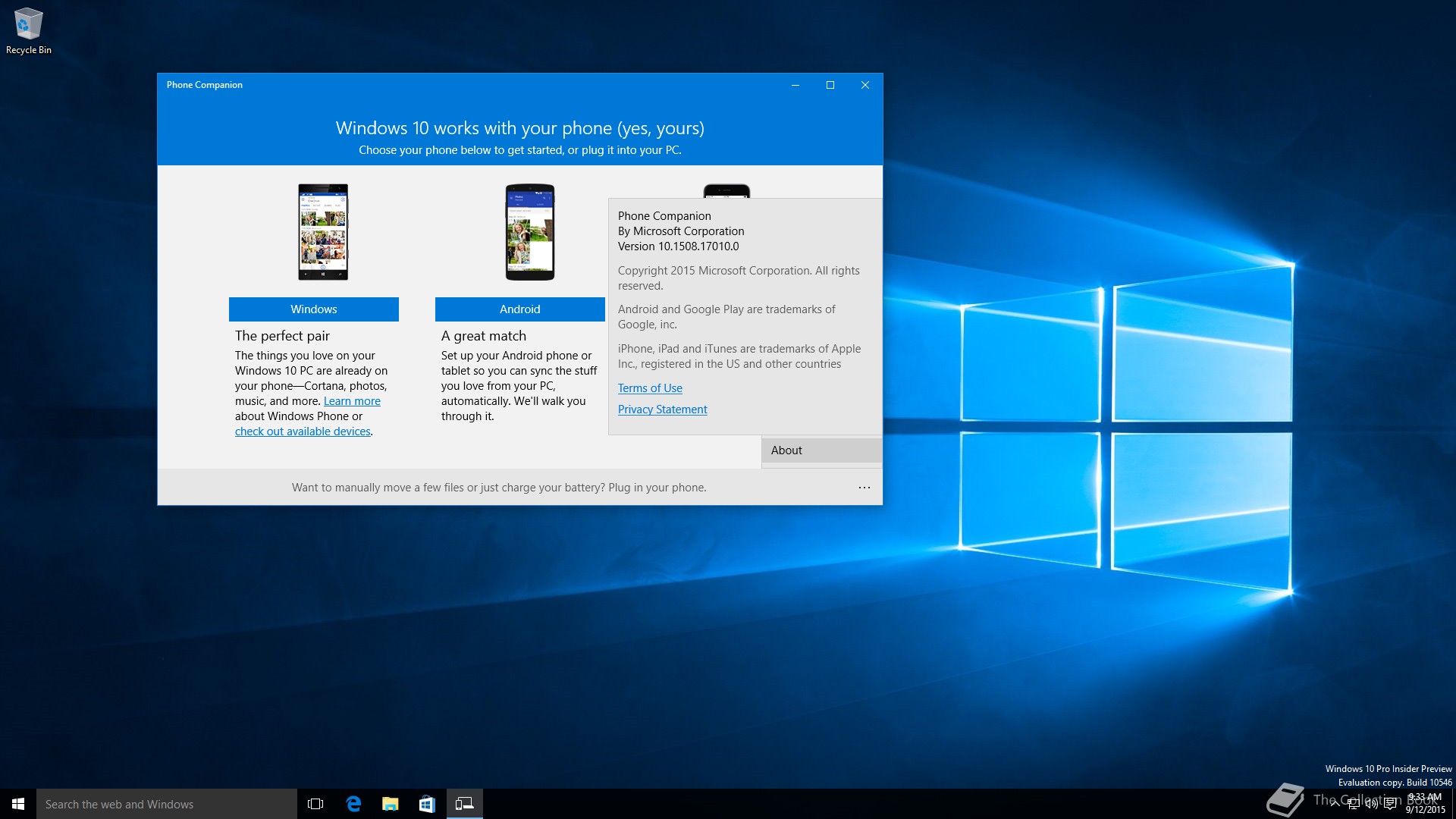Open Task View from the taskbar
This screenshot has height=819, width=1456.
click(x=315, y=804)
